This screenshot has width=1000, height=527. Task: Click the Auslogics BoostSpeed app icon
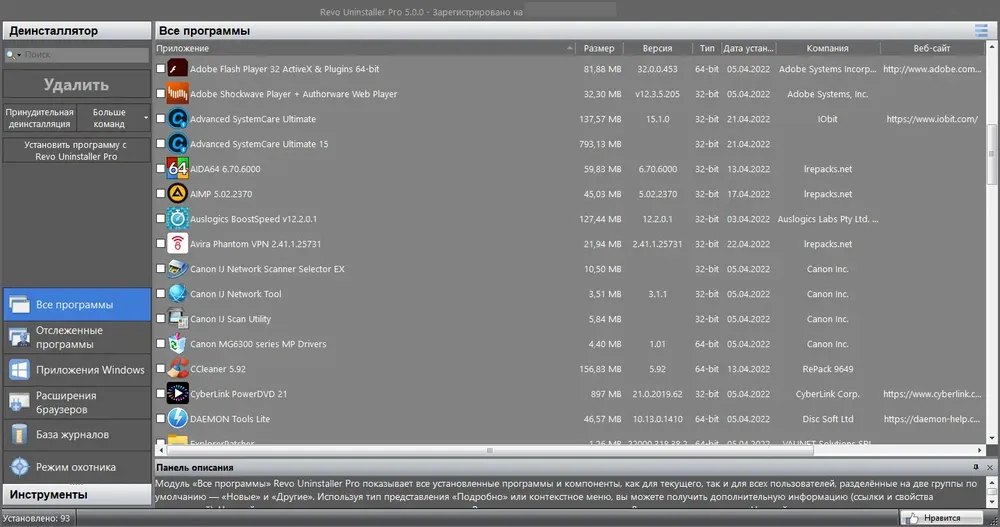177,218
